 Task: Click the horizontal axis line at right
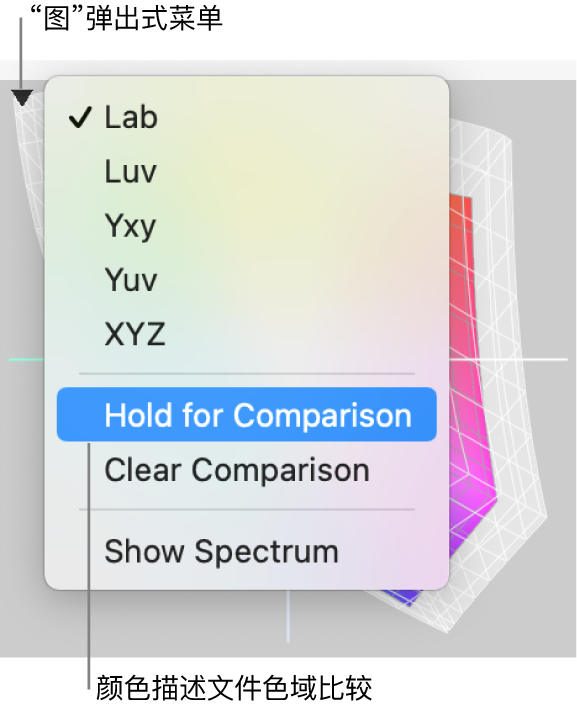[508, 359]
